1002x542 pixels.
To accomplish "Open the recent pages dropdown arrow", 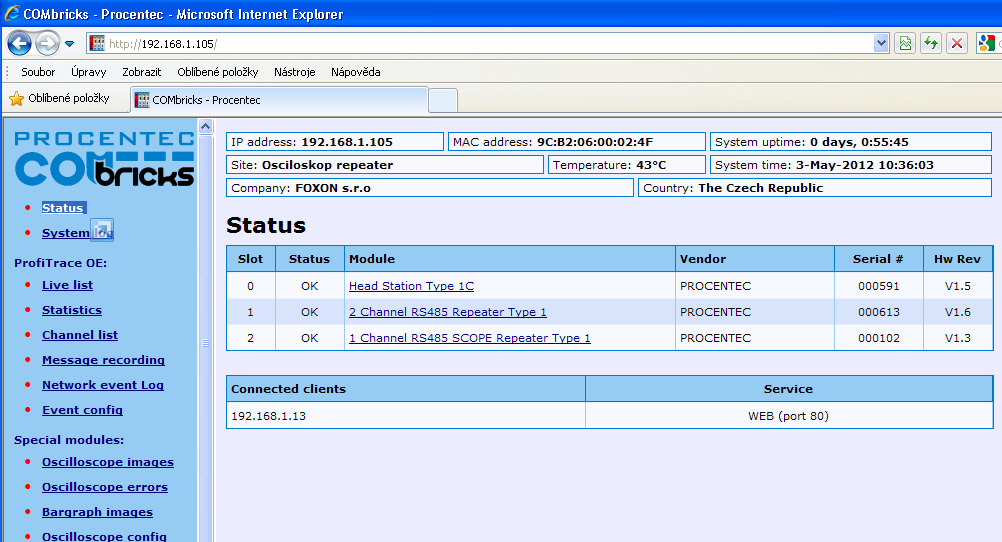I will 70,44.
